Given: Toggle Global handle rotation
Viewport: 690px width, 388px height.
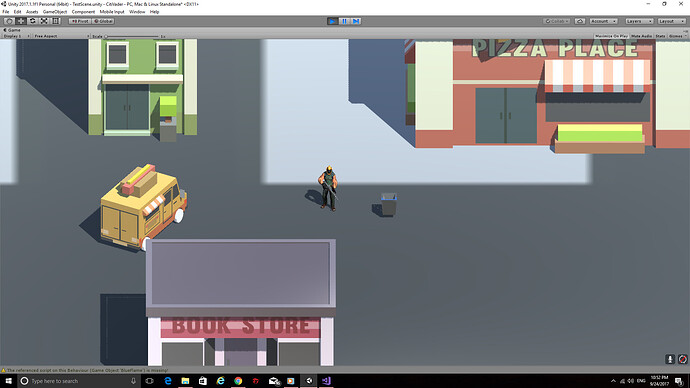Looking at the screenshot, I should point(103,21).
